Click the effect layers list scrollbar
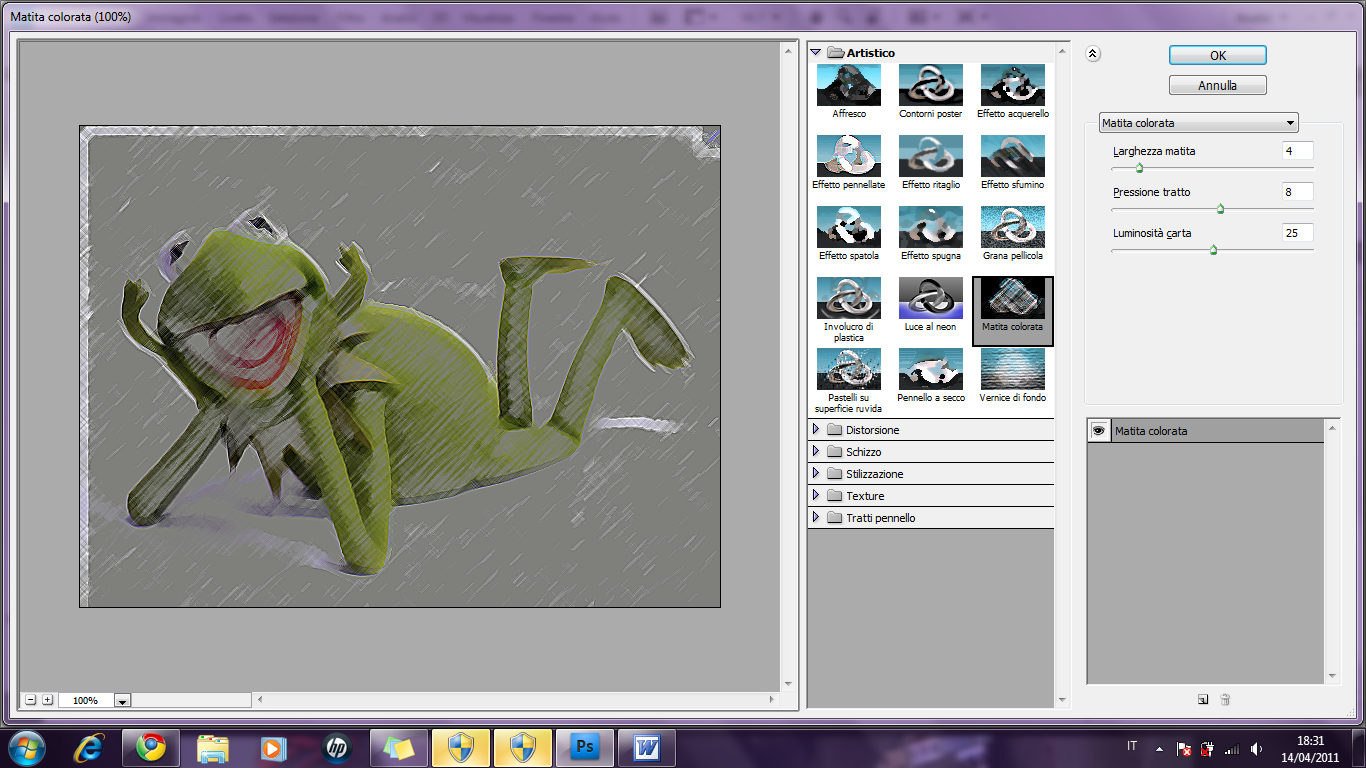The image size is (1366, 769). pyautogui.click(x=1332, y=552)
